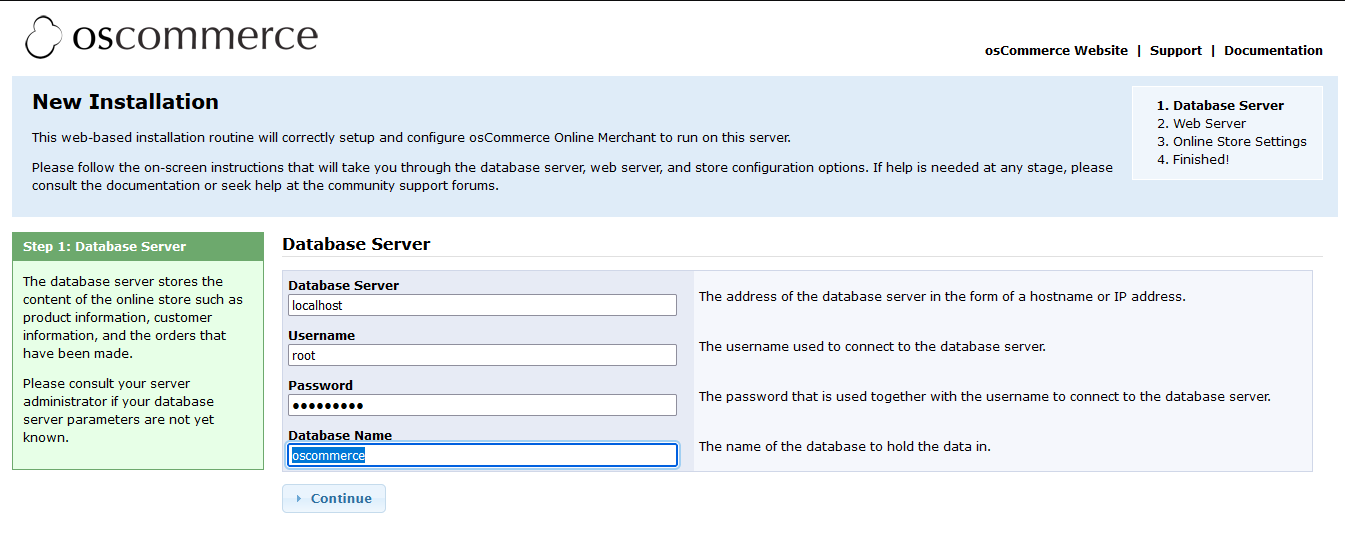Screen dimensions: 1345x539
Task: Click the Password field label
Action: click(x=320, y=386)
